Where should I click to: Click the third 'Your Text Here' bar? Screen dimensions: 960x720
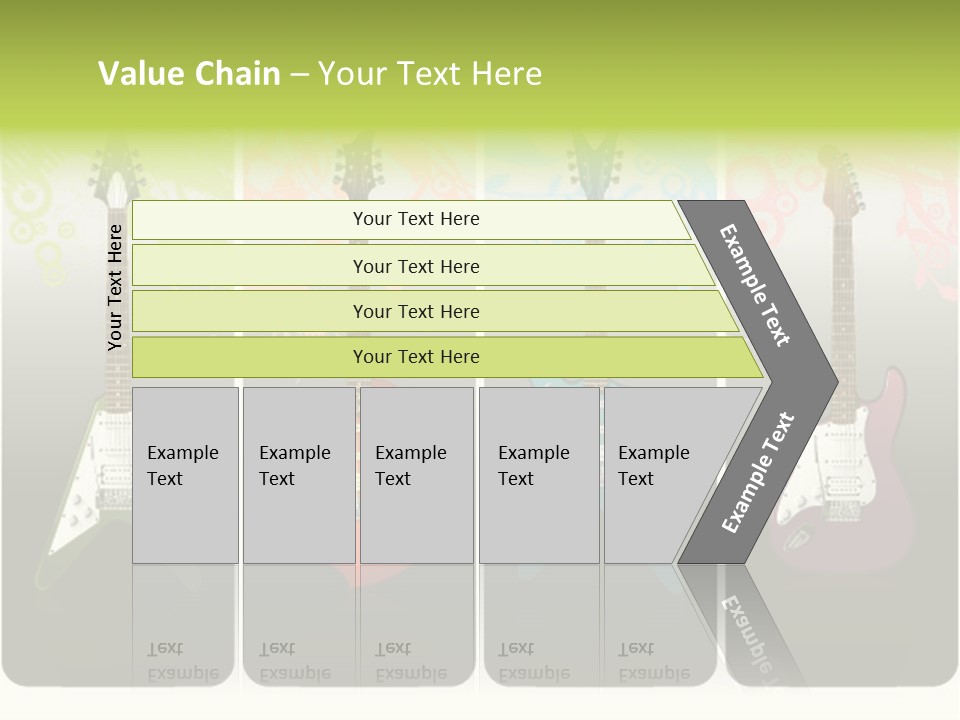coord(415,311)
